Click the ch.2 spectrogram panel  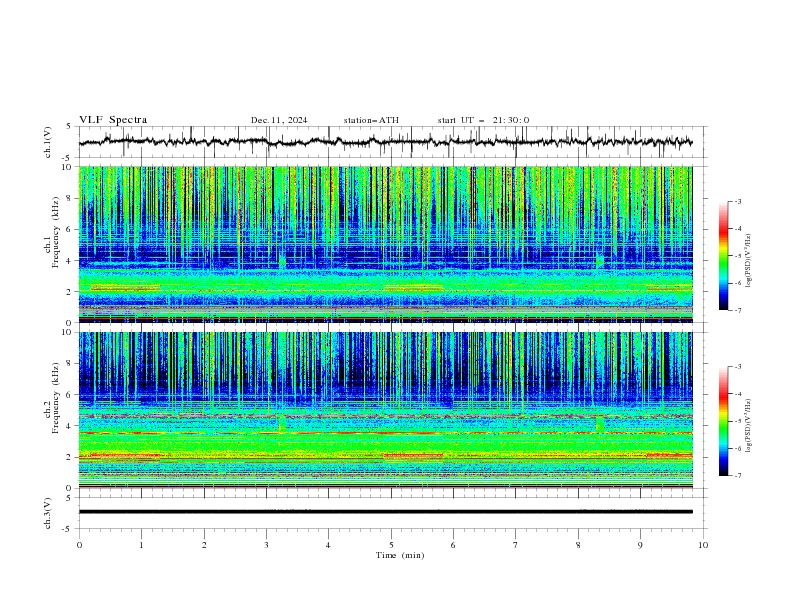[x=385, y=410]
